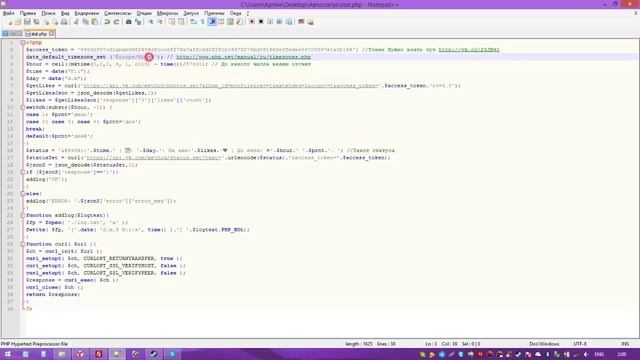
Task: Click the Close All toolbar icon
Action: tap(55, 22)
